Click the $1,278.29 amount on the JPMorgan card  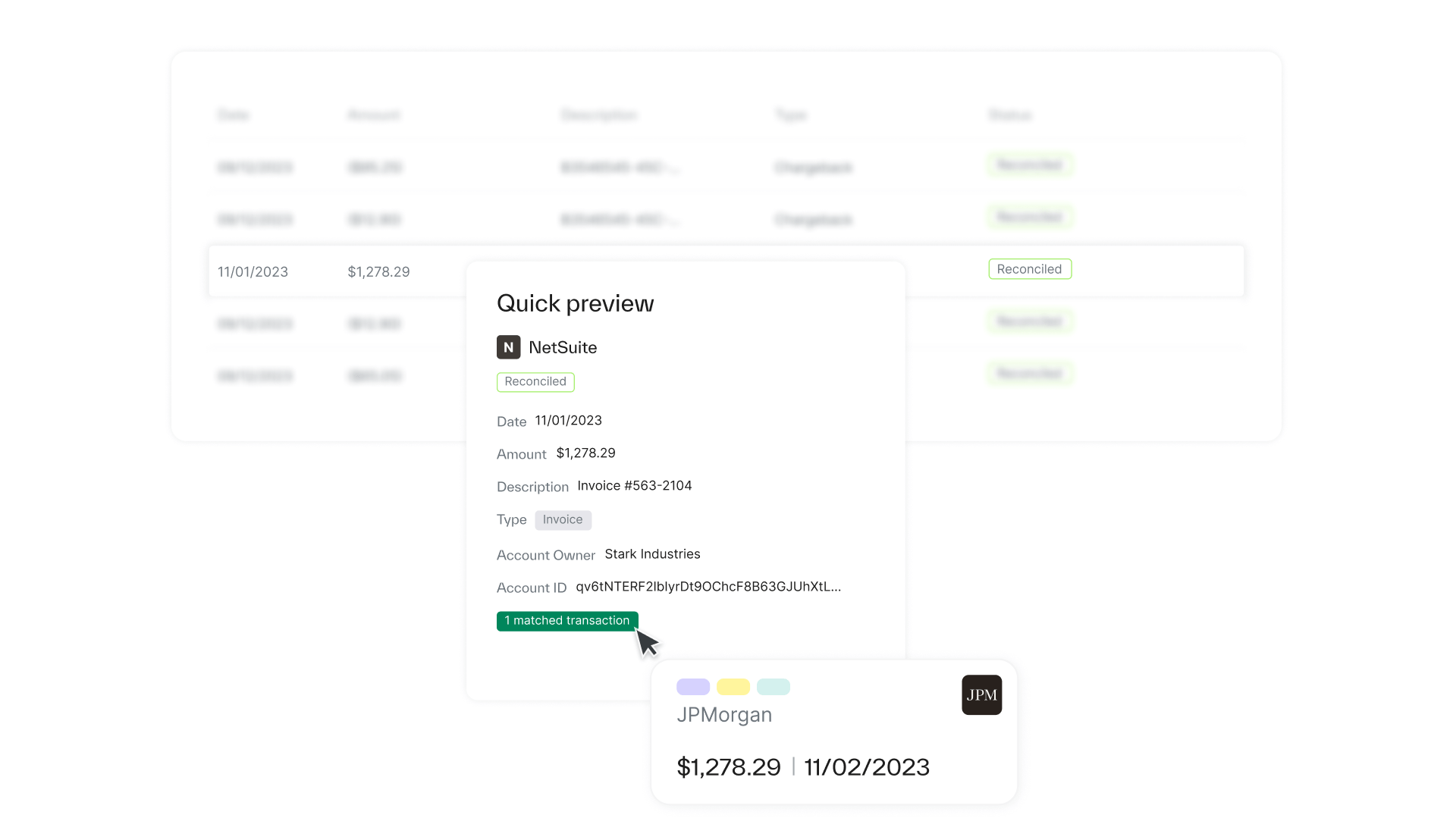click(x=728, y=767)
